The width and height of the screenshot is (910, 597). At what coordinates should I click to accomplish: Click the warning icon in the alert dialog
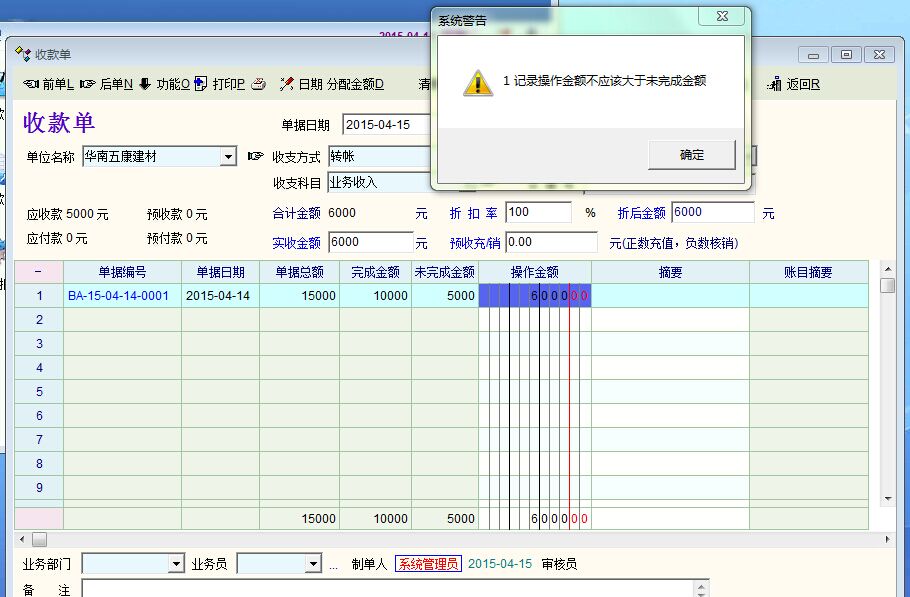coord(478,83)
